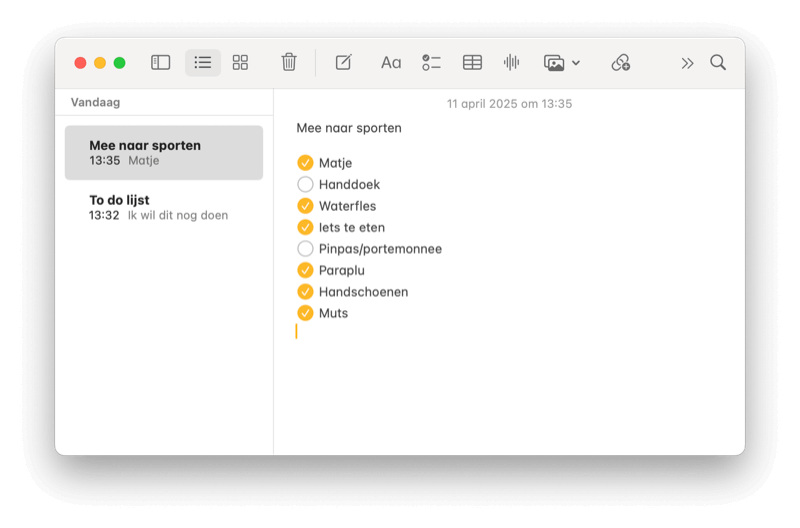The width and height of the screenshot is (800, 528).
Task: Open the media photo insert button
Action: point(554,63)
